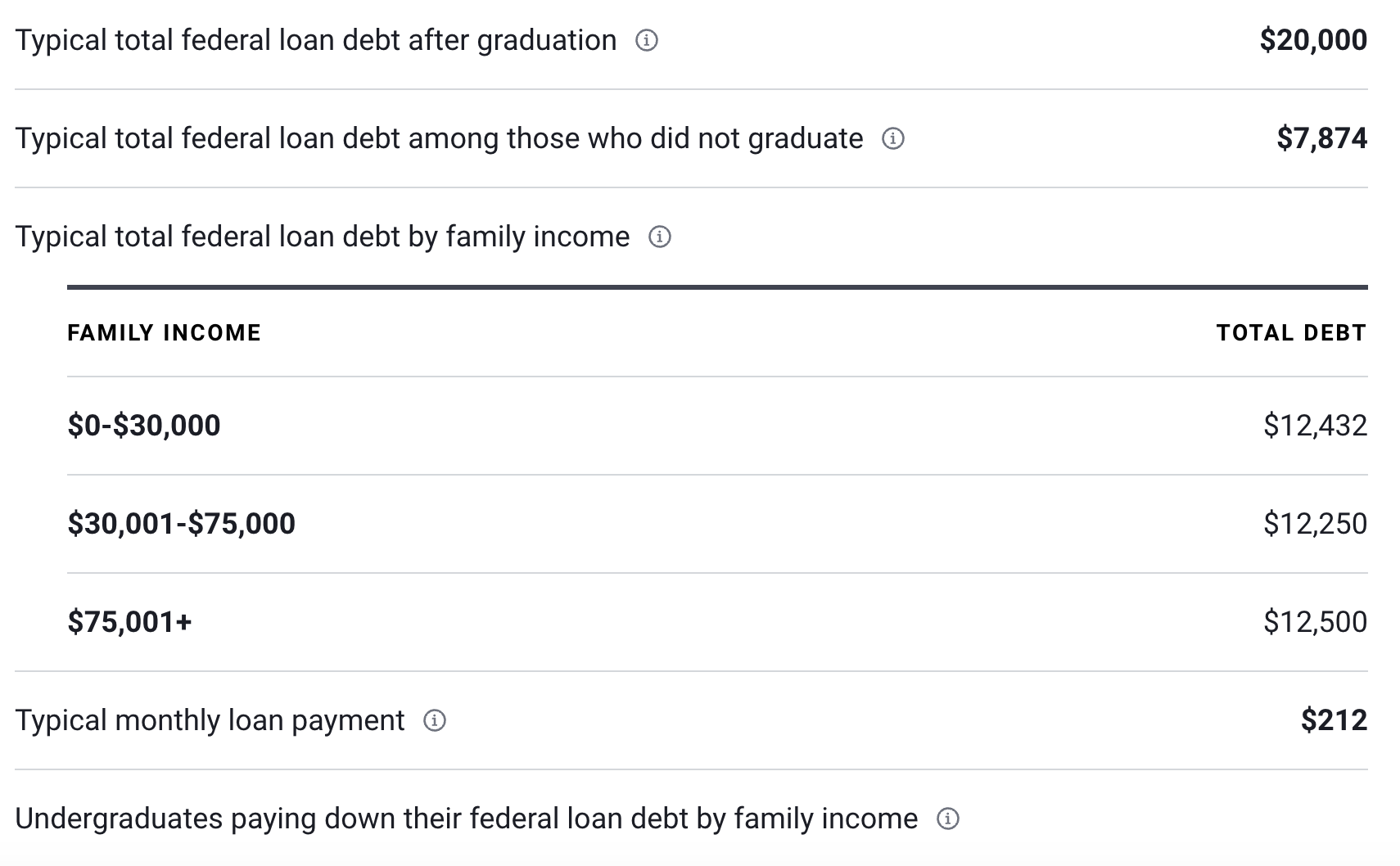
Task: Click the $212 monthly payment value
Action: (x=1334, y=720)
